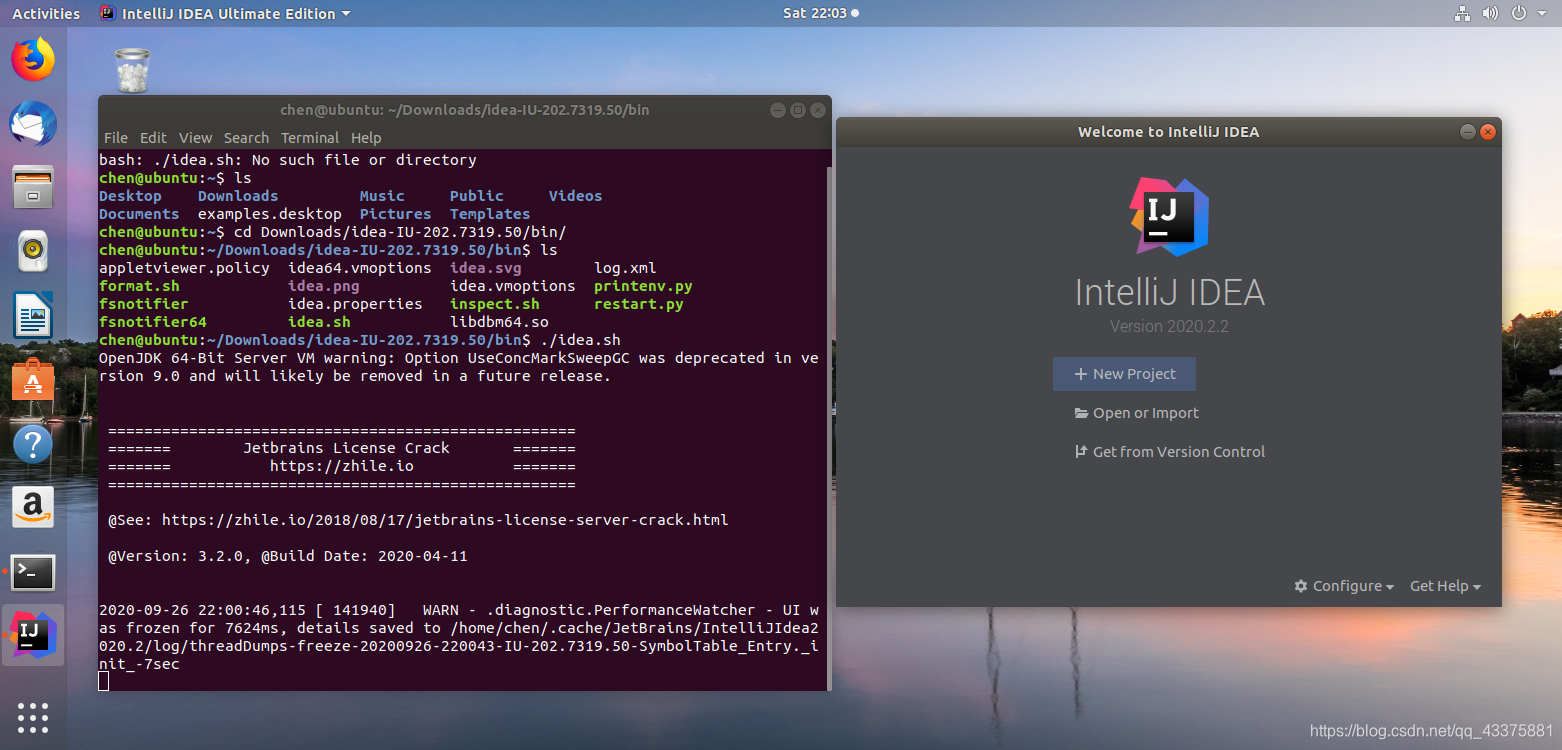Viewport: 1562px width, 750px height.
Task: Click the Terminal icon in the dock
Action: click(x=33, y=572)
